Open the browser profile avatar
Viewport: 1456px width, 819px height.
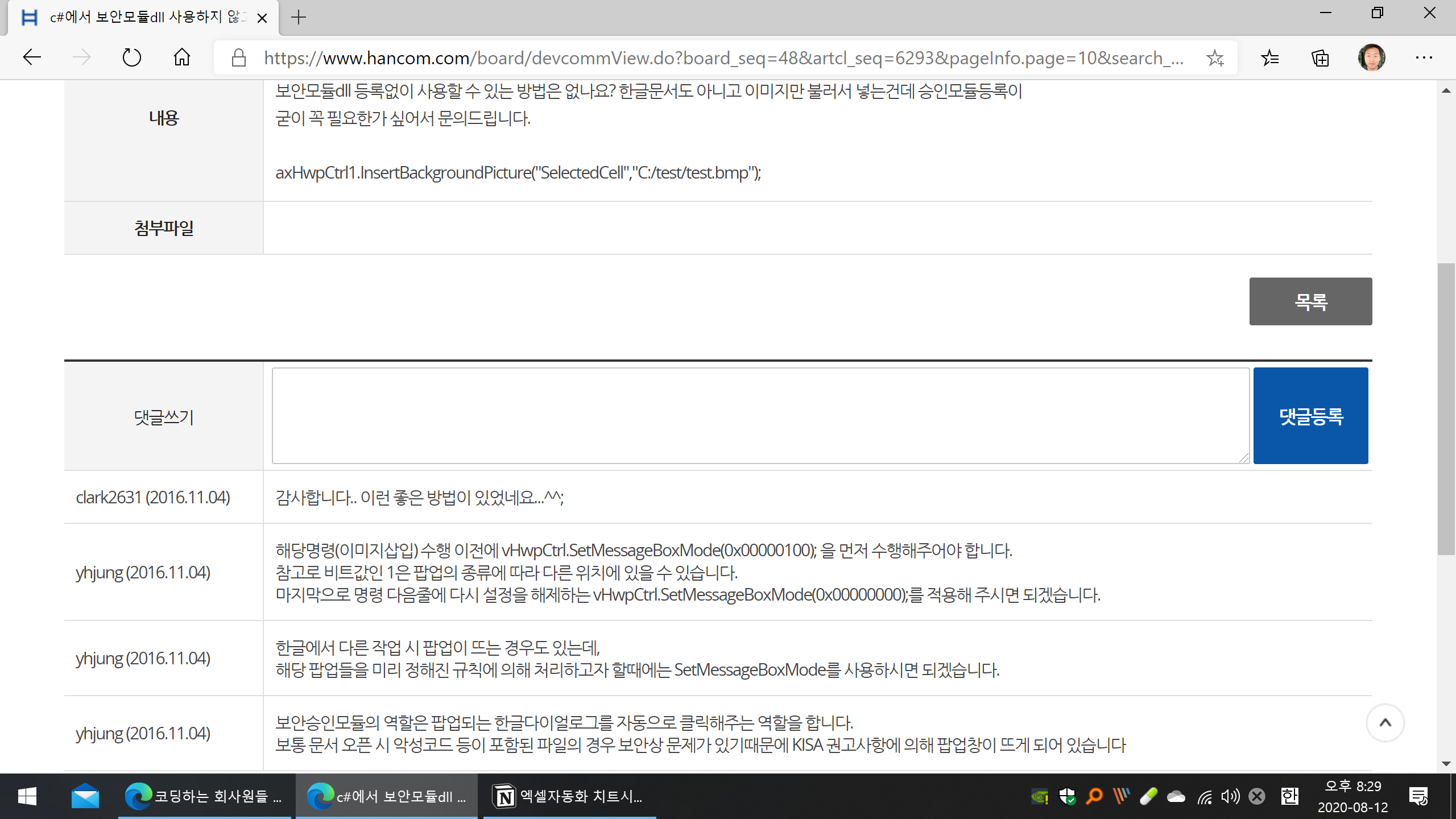click(1371, 57)
